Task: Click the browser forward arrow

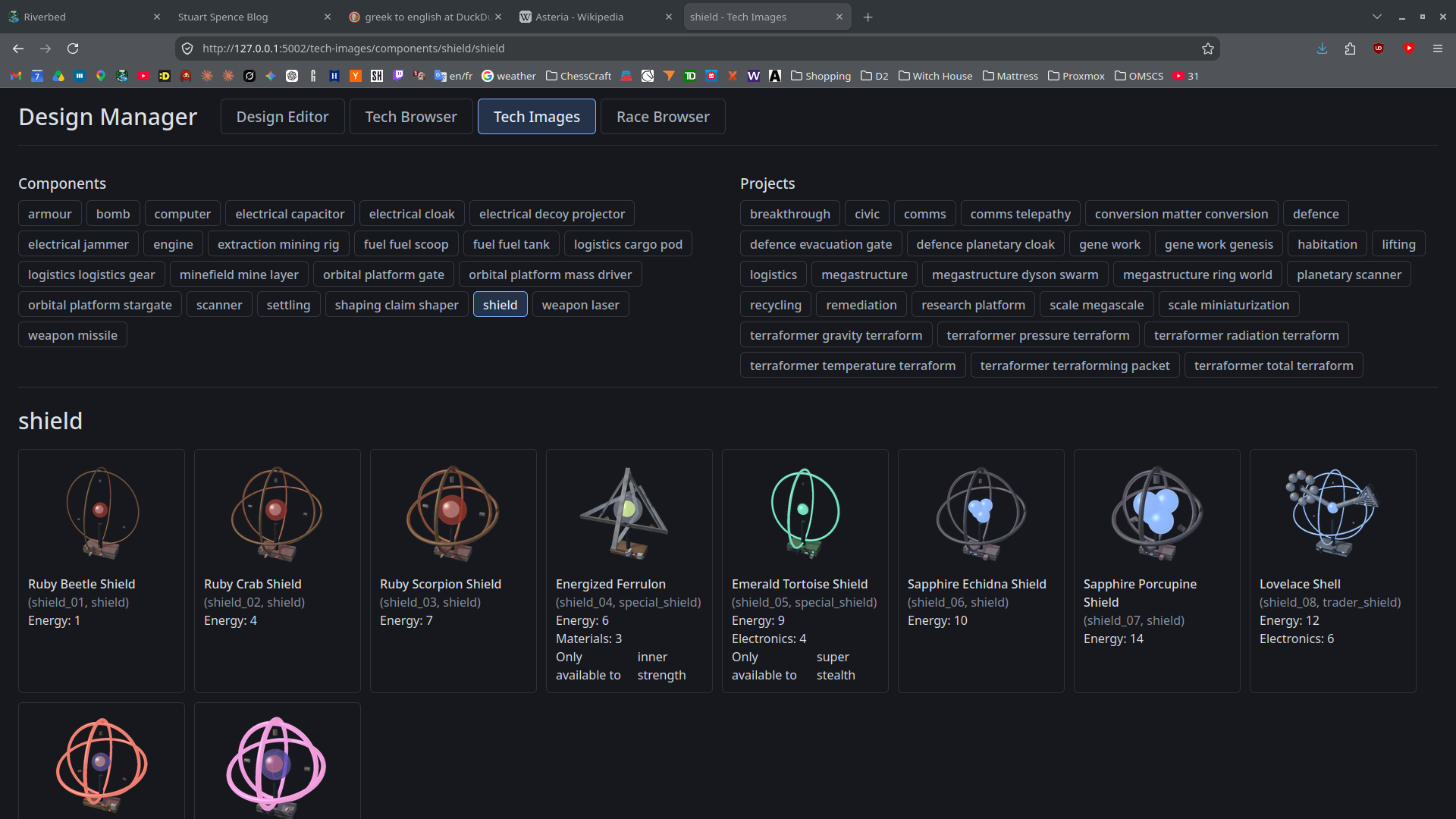Action: click(x=45, y=49)
